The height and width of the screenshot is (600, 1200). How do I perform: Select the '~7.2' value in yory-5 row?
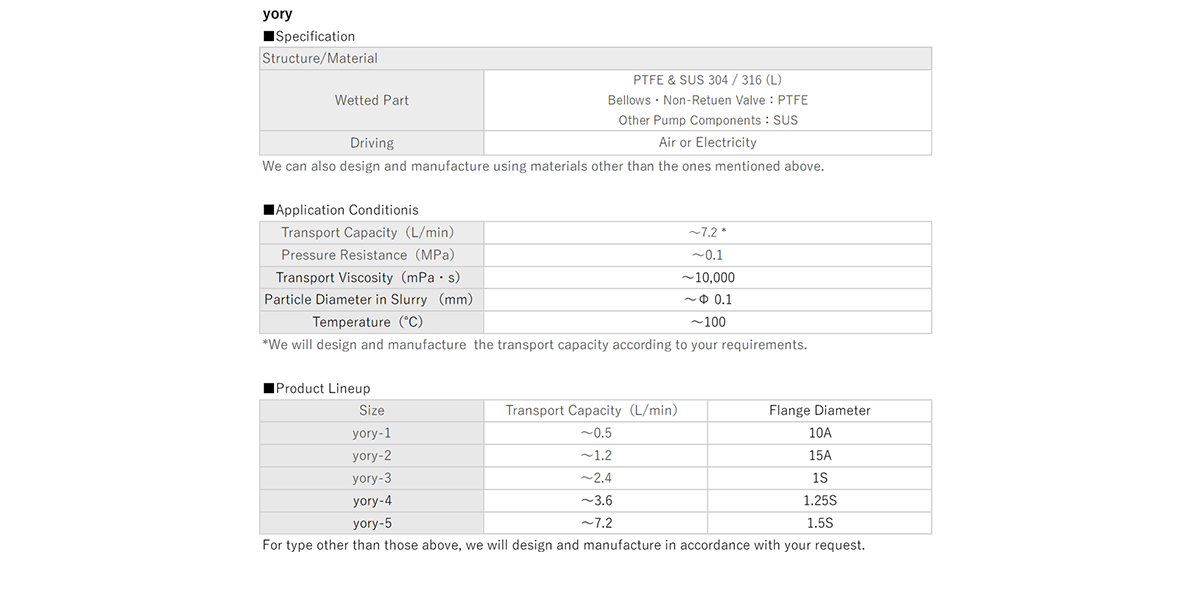coord(596,523)
